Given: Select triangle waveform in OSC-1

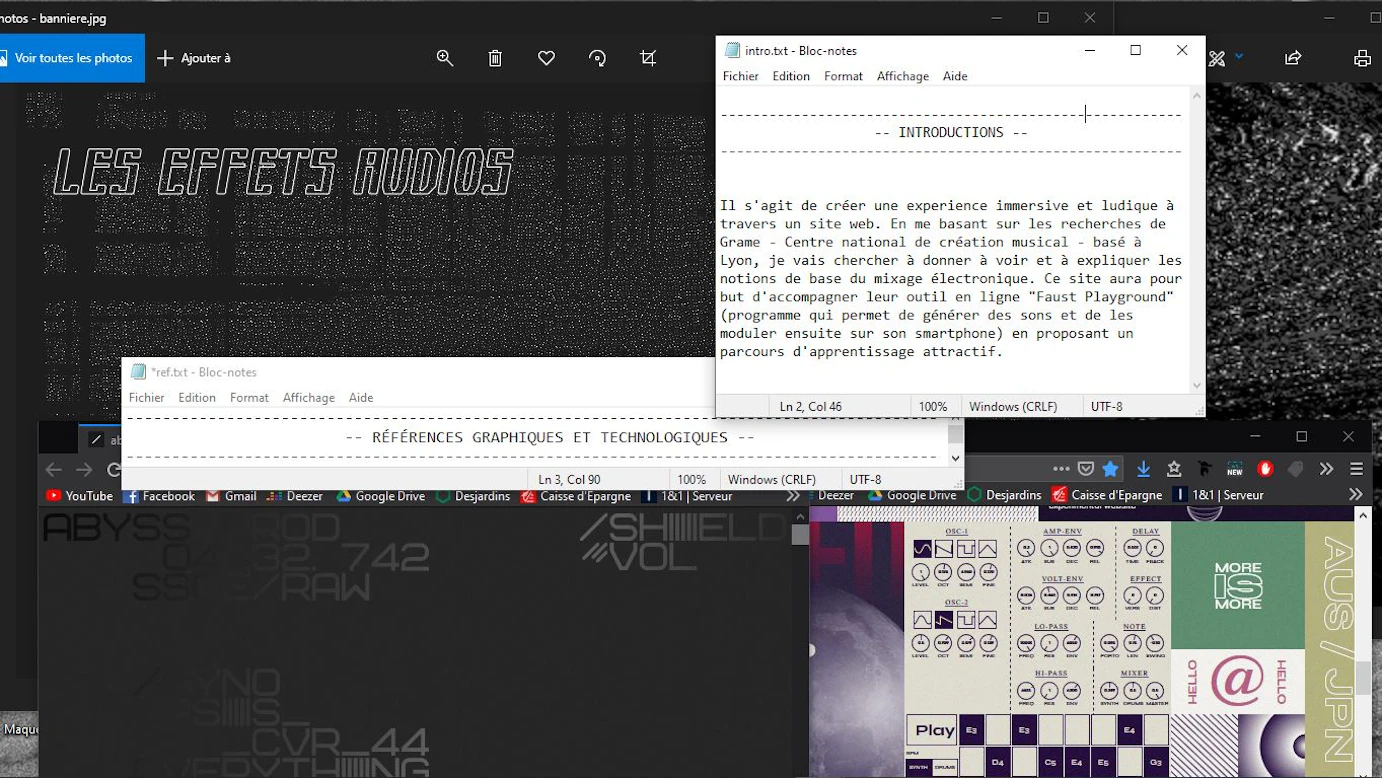Looking at the screenshot, I should pyautogui.click(x=988, y=549).
